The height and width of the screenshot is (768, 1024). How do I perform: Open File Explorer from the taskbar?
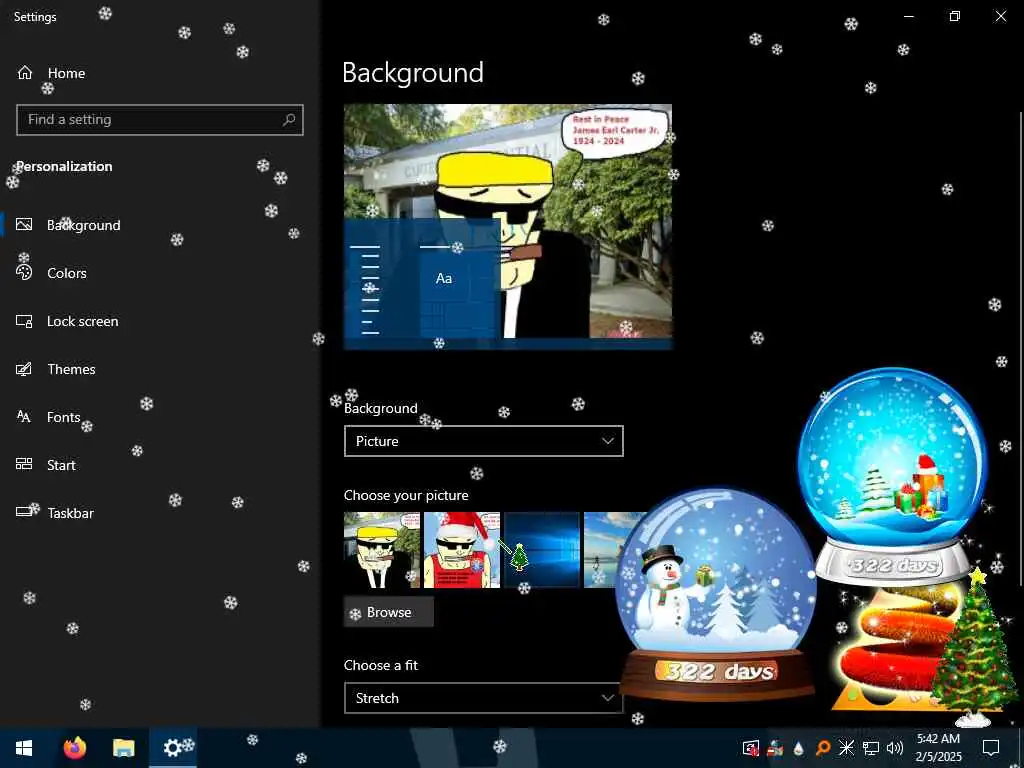pyautogui.click(x=123, y=748)
